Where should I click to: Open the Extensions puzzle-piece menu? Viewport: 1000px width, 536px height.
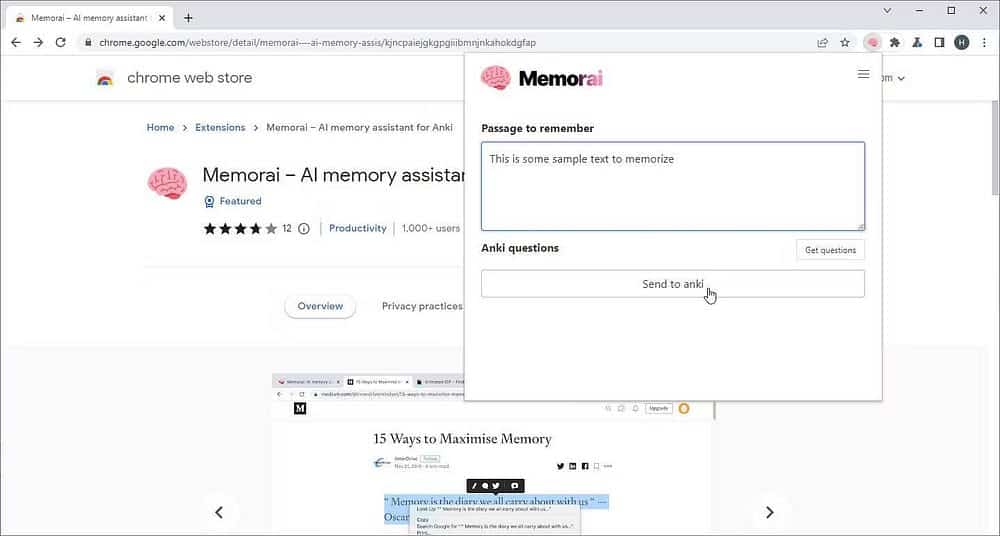pyautogui.click(x=895, y=43)
